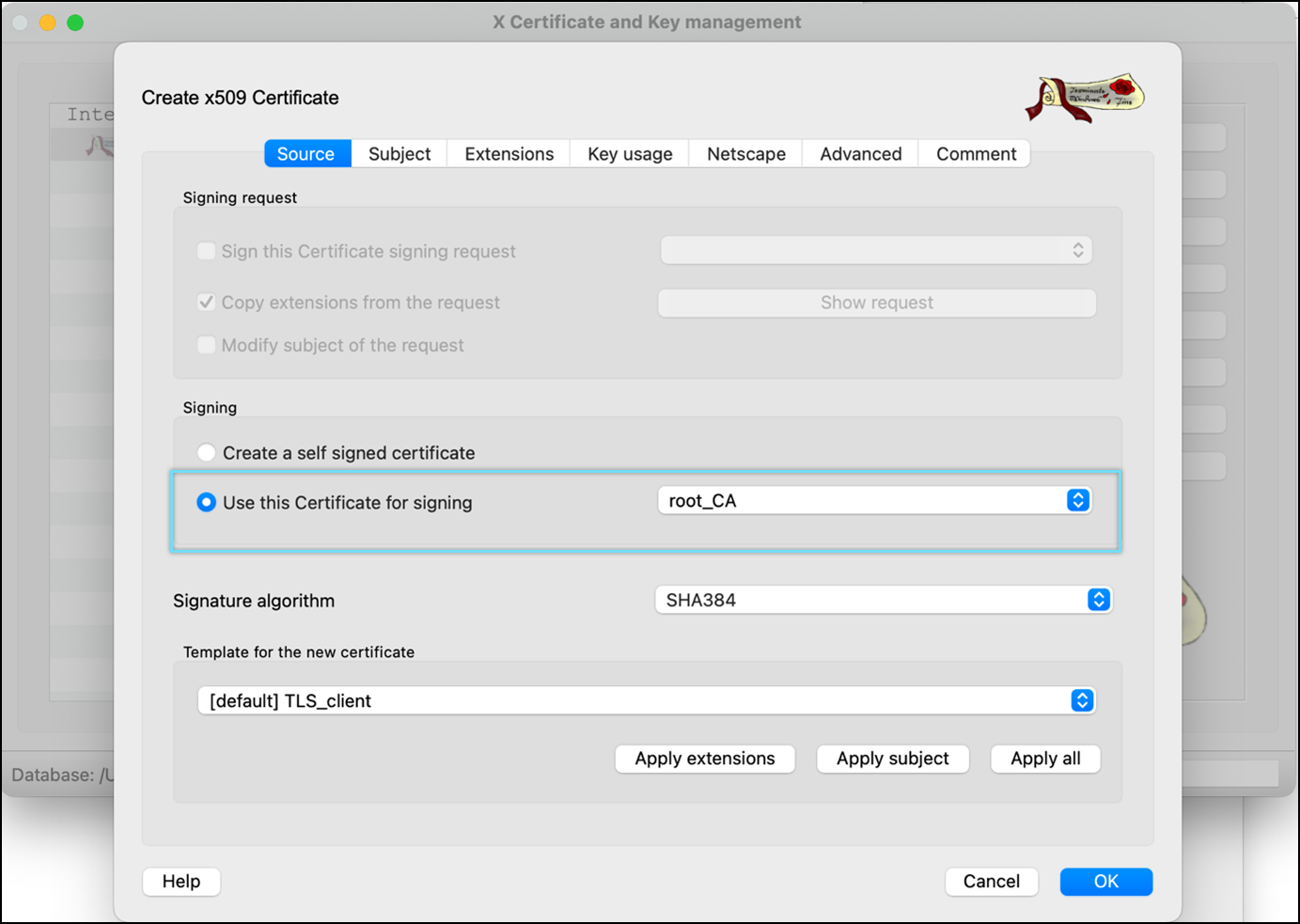Open the root_CA signing certificate dropdown

coord(874,501)
